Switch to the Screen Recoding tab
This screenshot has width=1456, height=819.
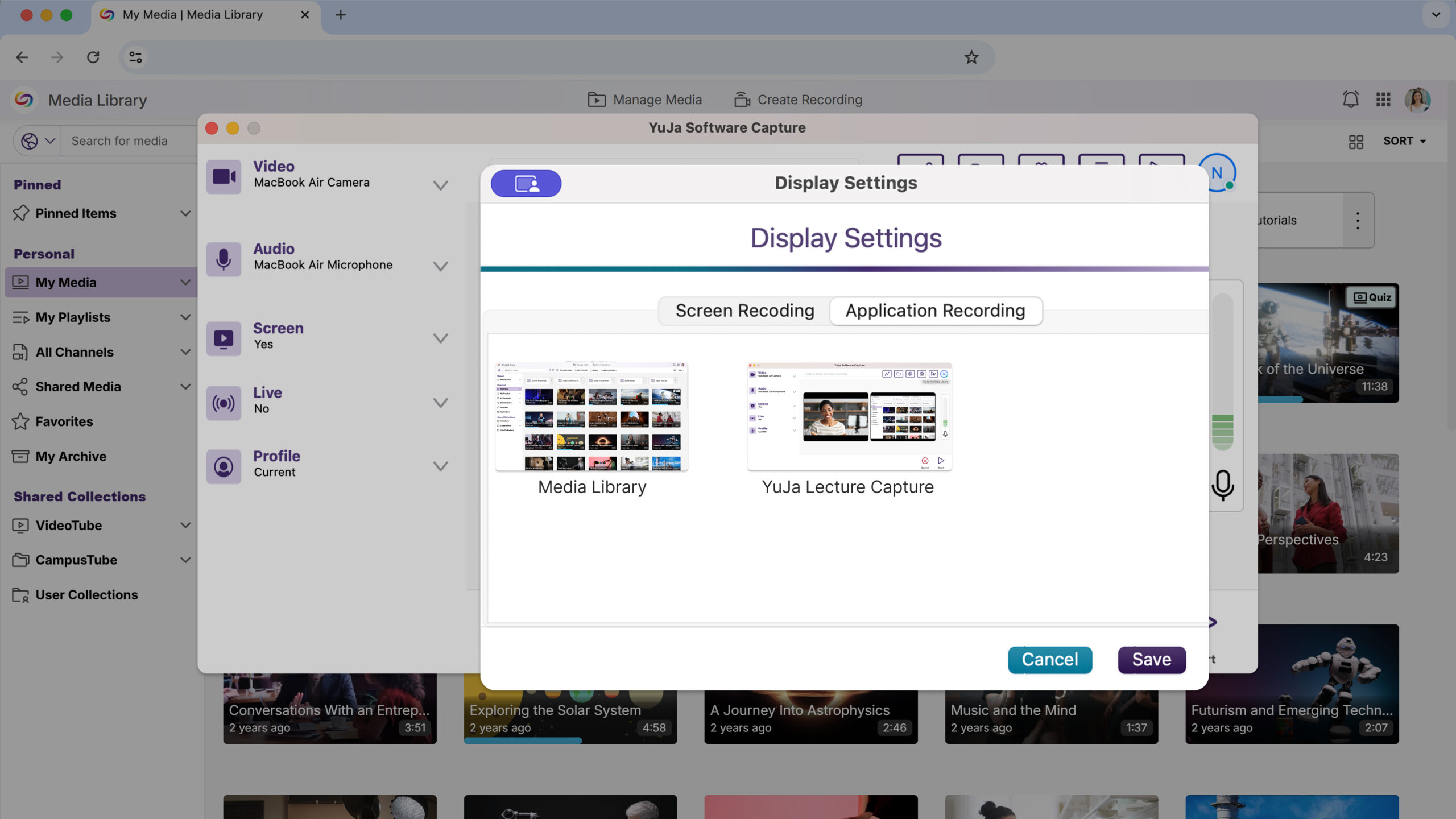click(x=744, y=311)
